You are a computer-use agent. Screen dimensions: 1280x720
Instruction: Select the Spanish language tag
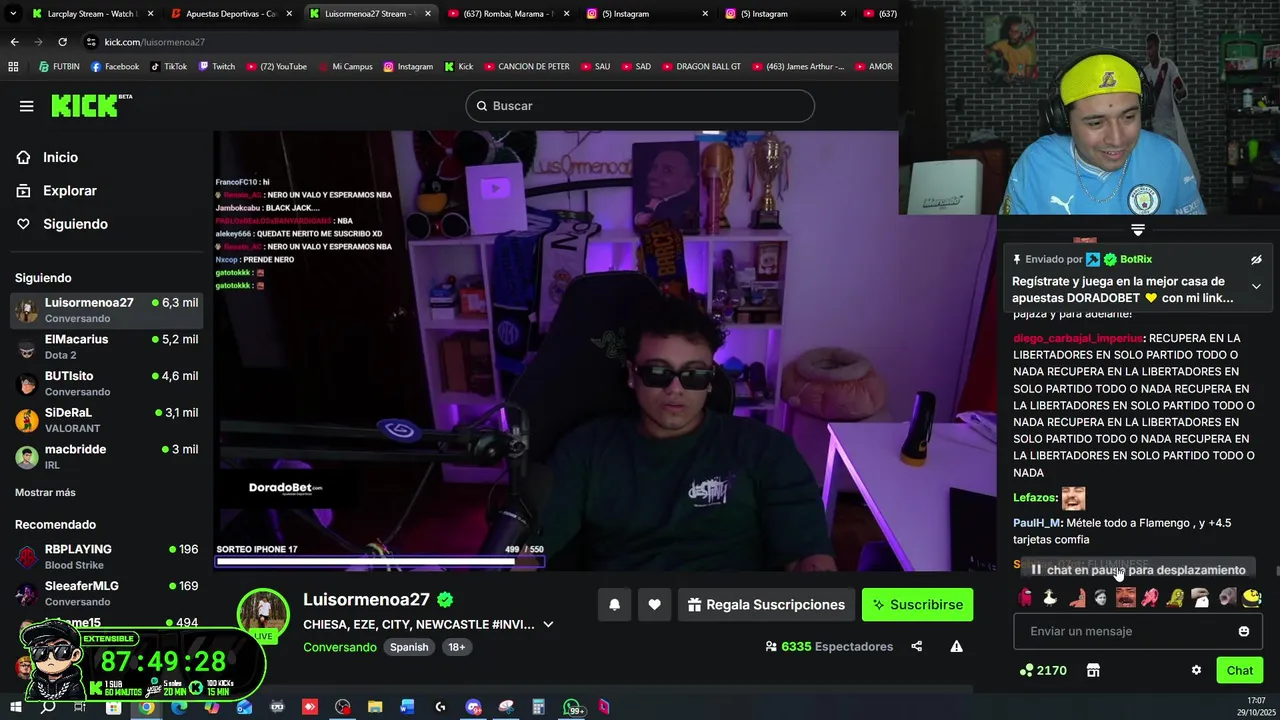tap(409, 647)
